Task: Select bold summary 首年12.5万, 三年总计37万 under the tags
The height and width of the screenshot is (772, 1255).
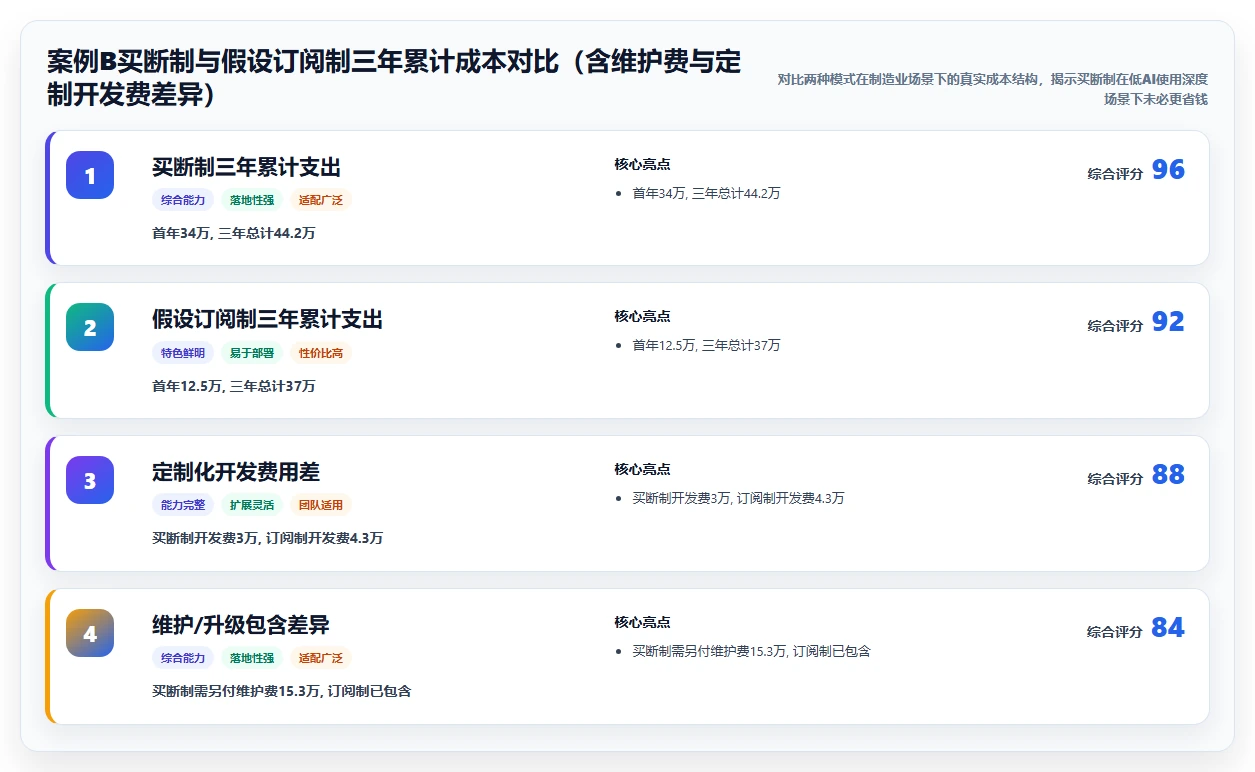Action: point(233,386)
